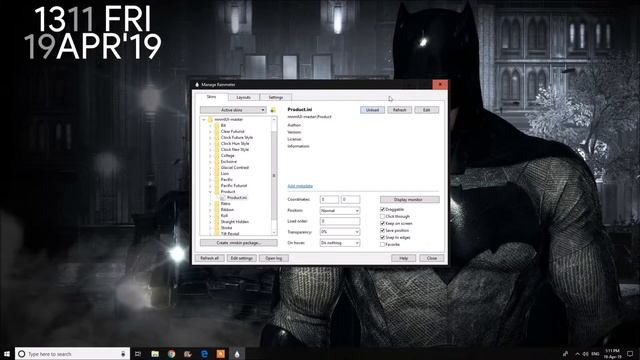Toggle the Save position checkbox
The width and height of the screenshot is (640, 360).
point(382,230)
